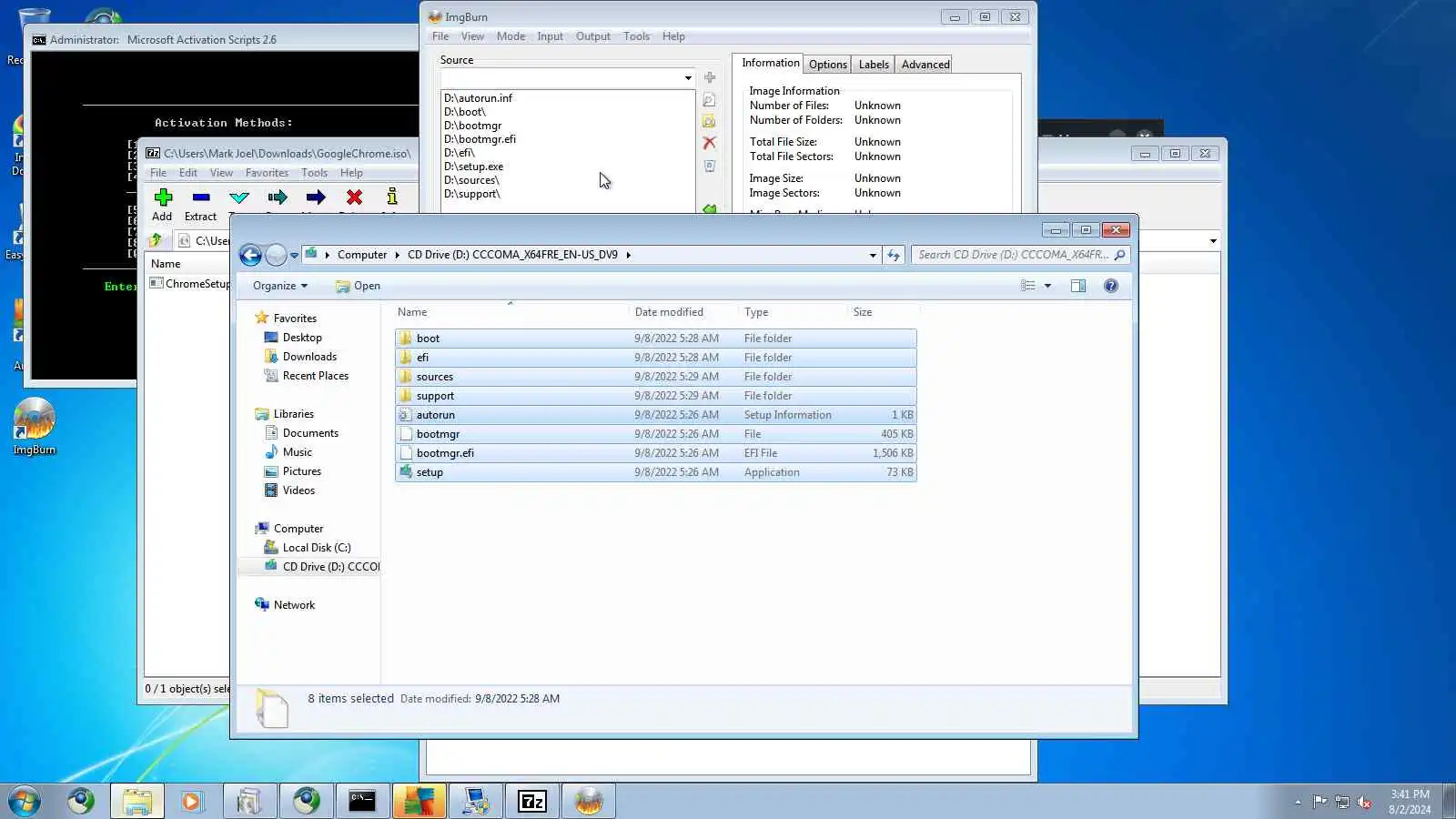This screenshot has height=819, width=1456.
Task: Open Explorer help with the question mark icon
Action: pos(1111,286)
